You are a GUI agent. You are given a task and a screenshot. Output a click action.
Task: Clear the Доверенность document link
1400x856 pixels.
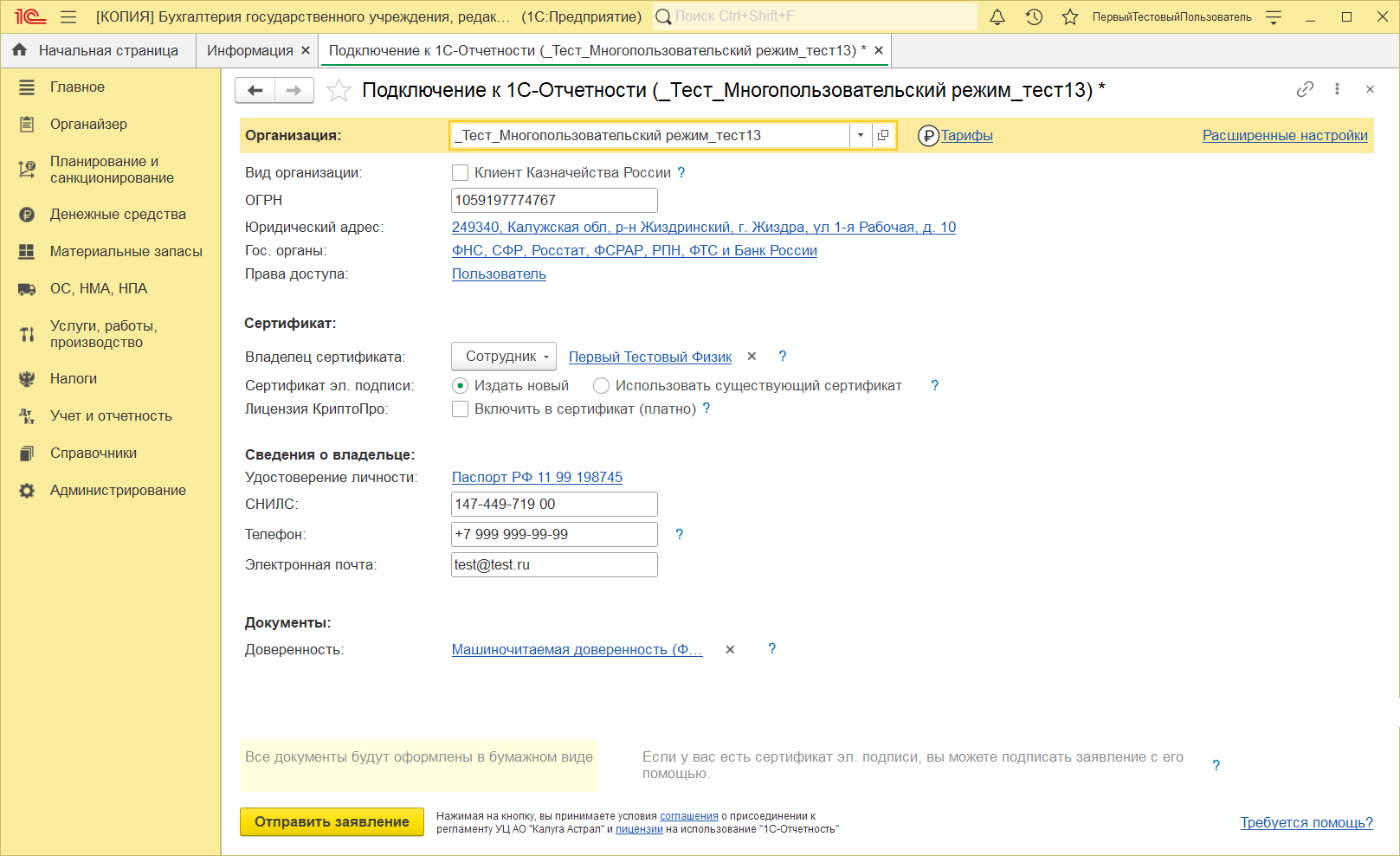click(x=730, y=649)
